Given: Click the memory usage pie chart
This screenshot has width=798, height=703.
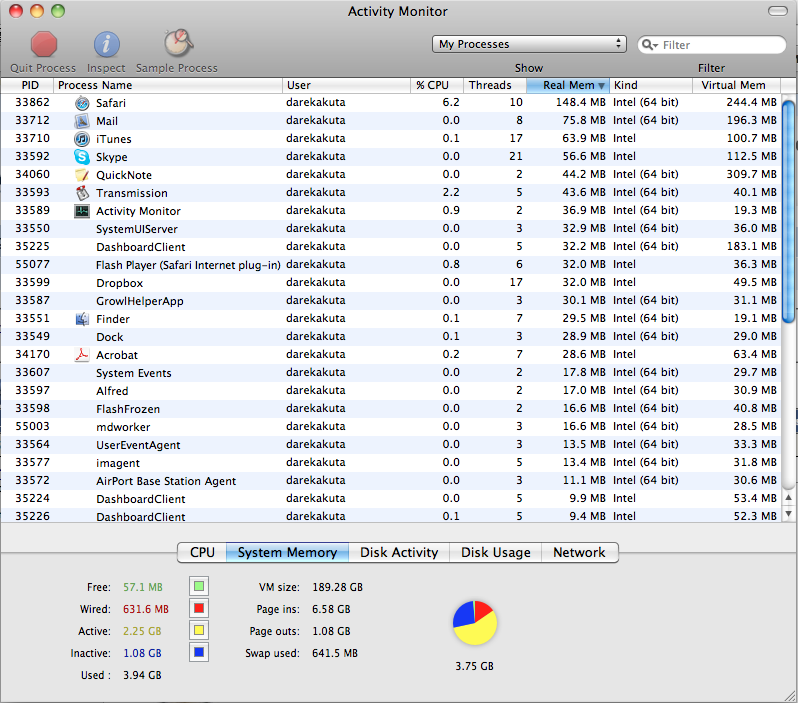Looking at the screenshot, I should click(474, 623).
